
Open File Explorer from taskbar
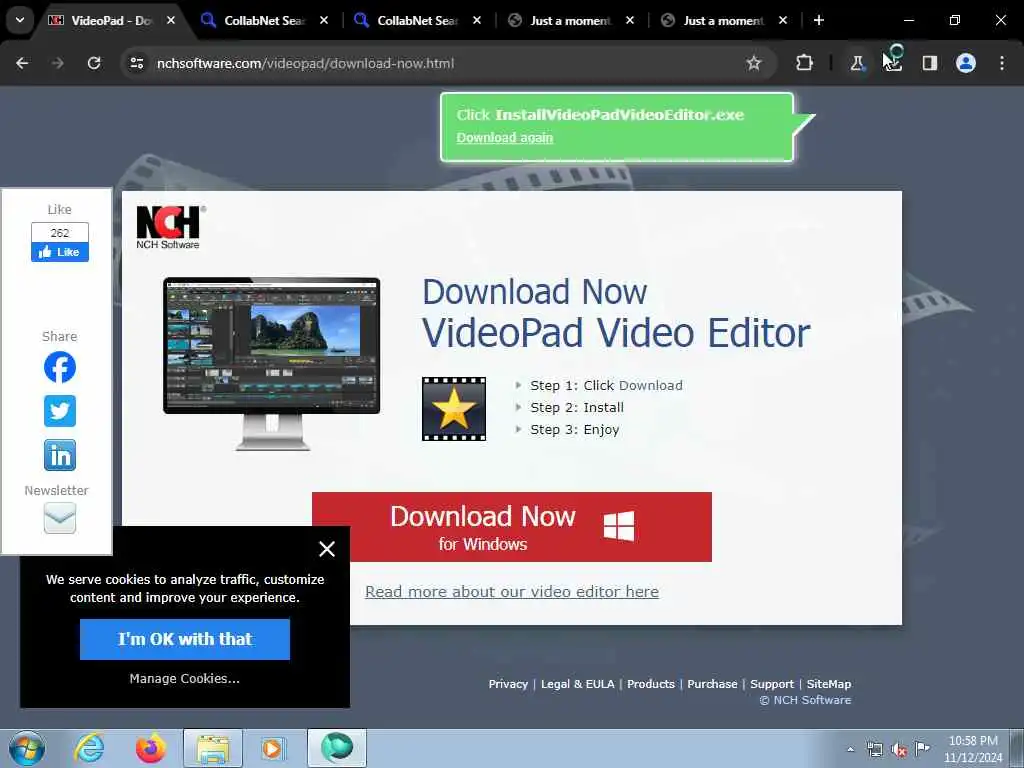tap(213, 748)
